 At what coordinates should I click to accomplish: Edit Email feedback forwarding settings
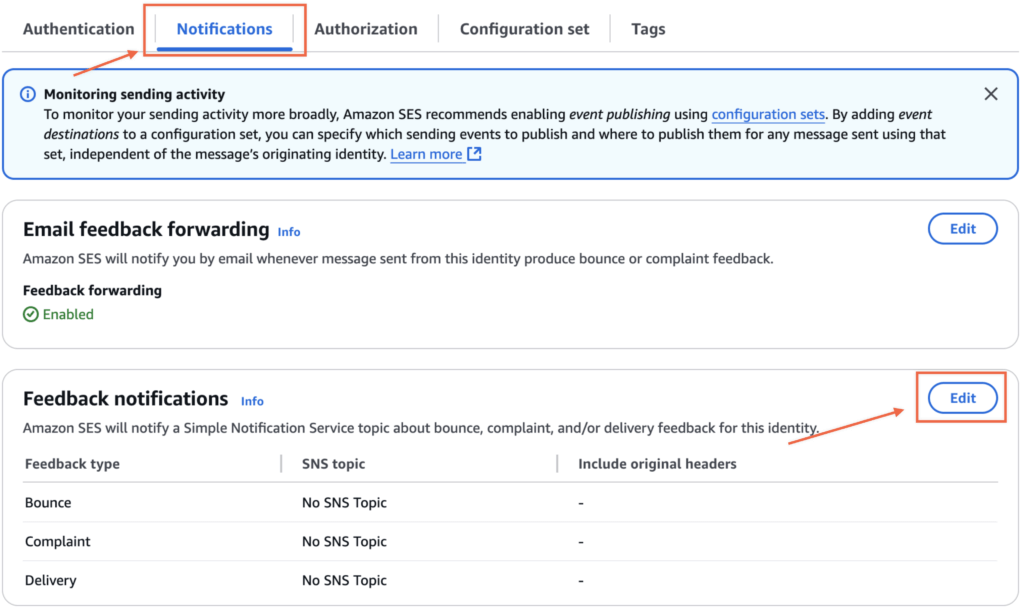click(x=962, y=229)
